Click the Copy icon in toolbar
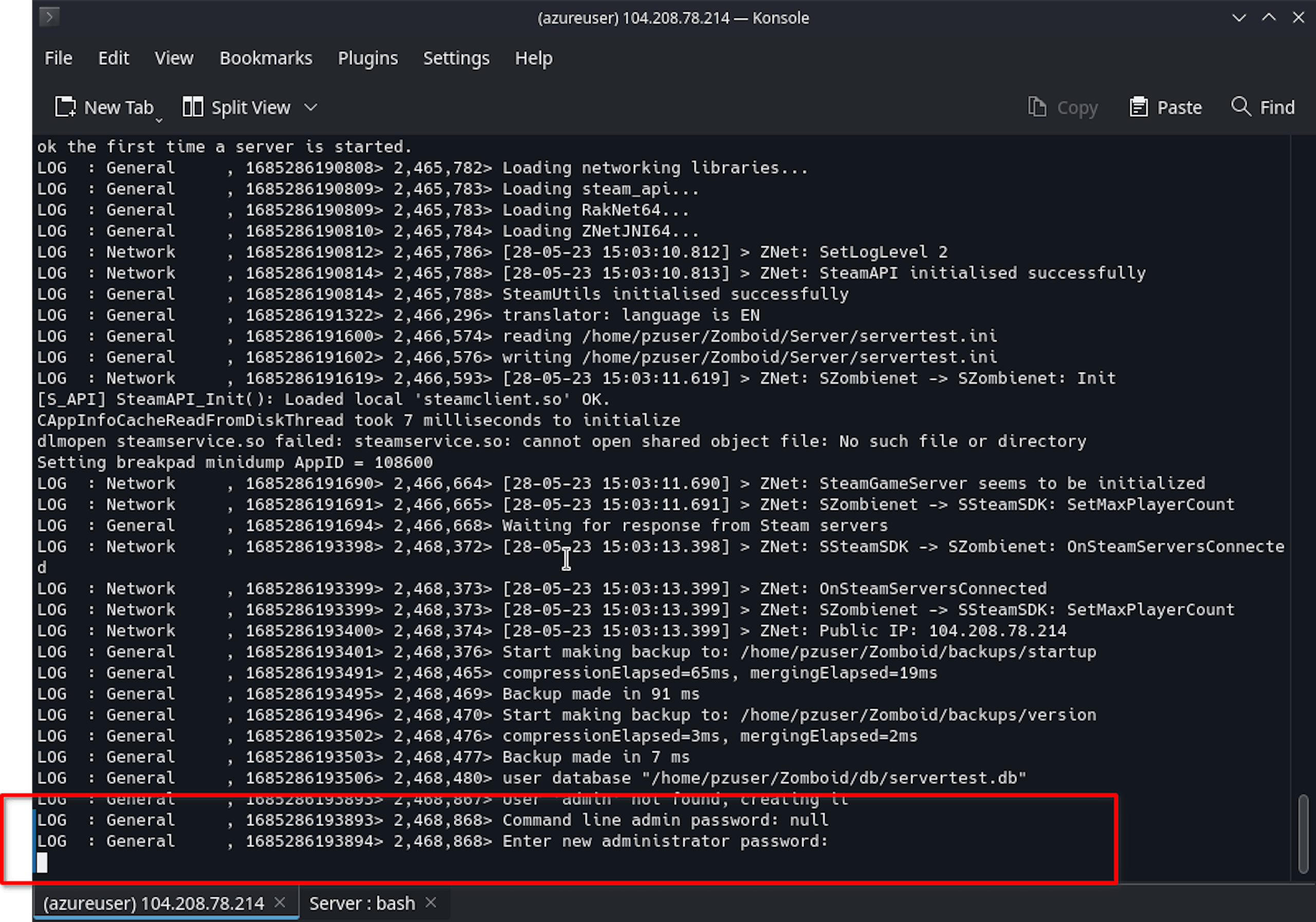 coord(1037,106)
